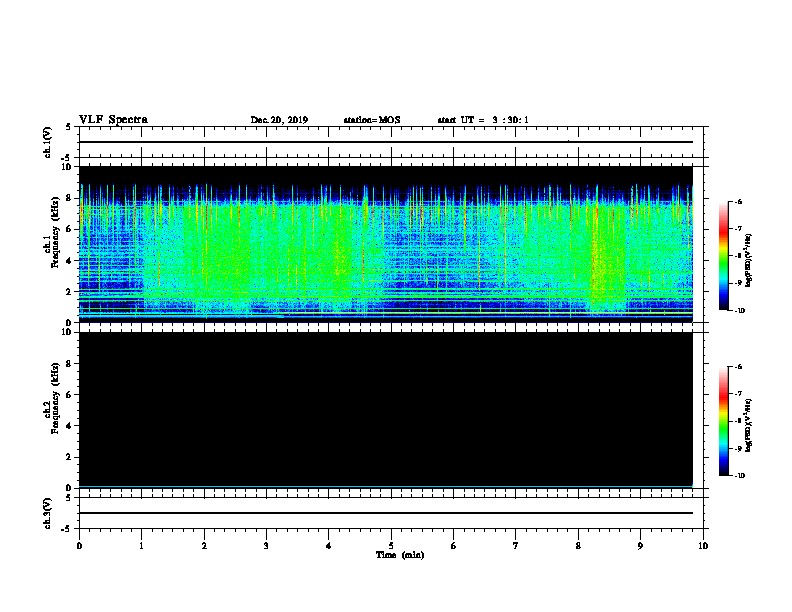This screenshot has height=612, width=792.
Task: Click time axis tick label "4"
Action: pos(329,546)
